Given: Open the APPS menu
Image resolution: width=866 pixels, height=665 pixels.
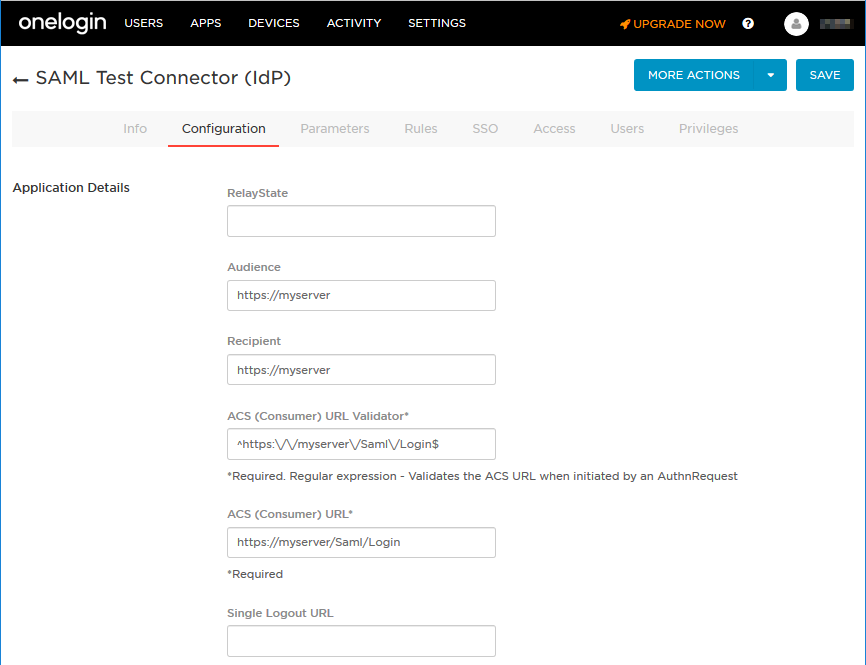Looking at the screenshot, I should (x=206, y=23).
